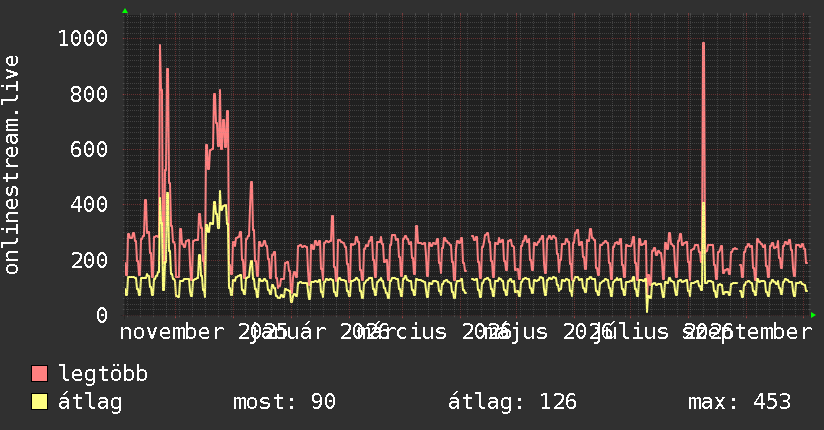Click the y-axis label 200
This screenshot has width=824, height=430.
[89, 260]
